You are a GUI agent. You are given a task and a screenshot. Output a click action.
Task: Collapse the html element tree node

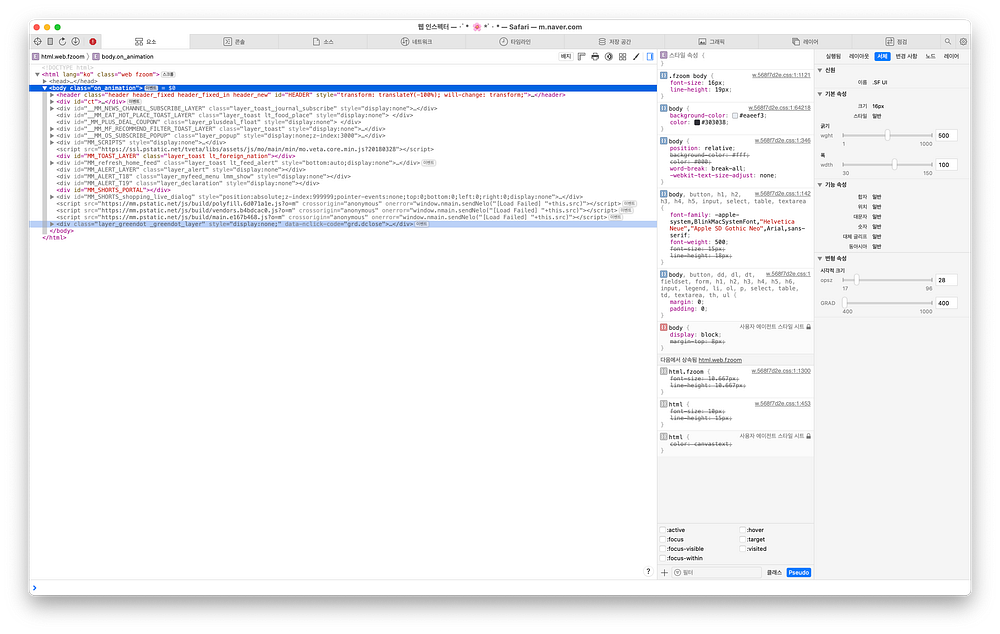pyautogui.click(x=38, y=75)
